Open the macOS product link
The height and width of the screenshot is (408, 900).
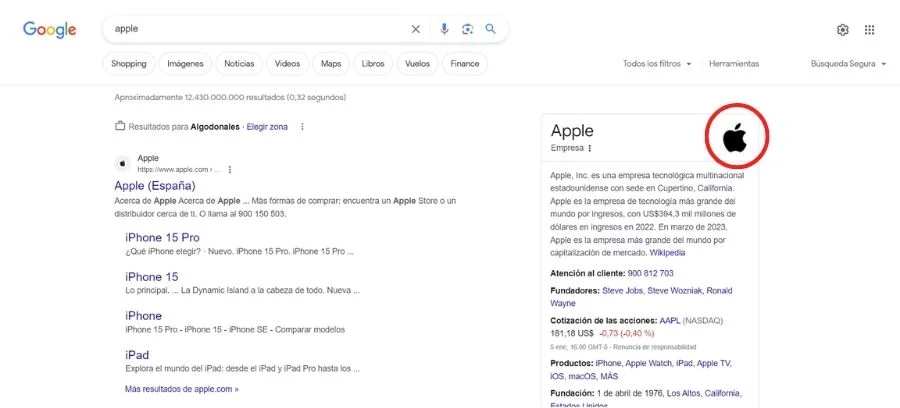(x=582, y=376)
